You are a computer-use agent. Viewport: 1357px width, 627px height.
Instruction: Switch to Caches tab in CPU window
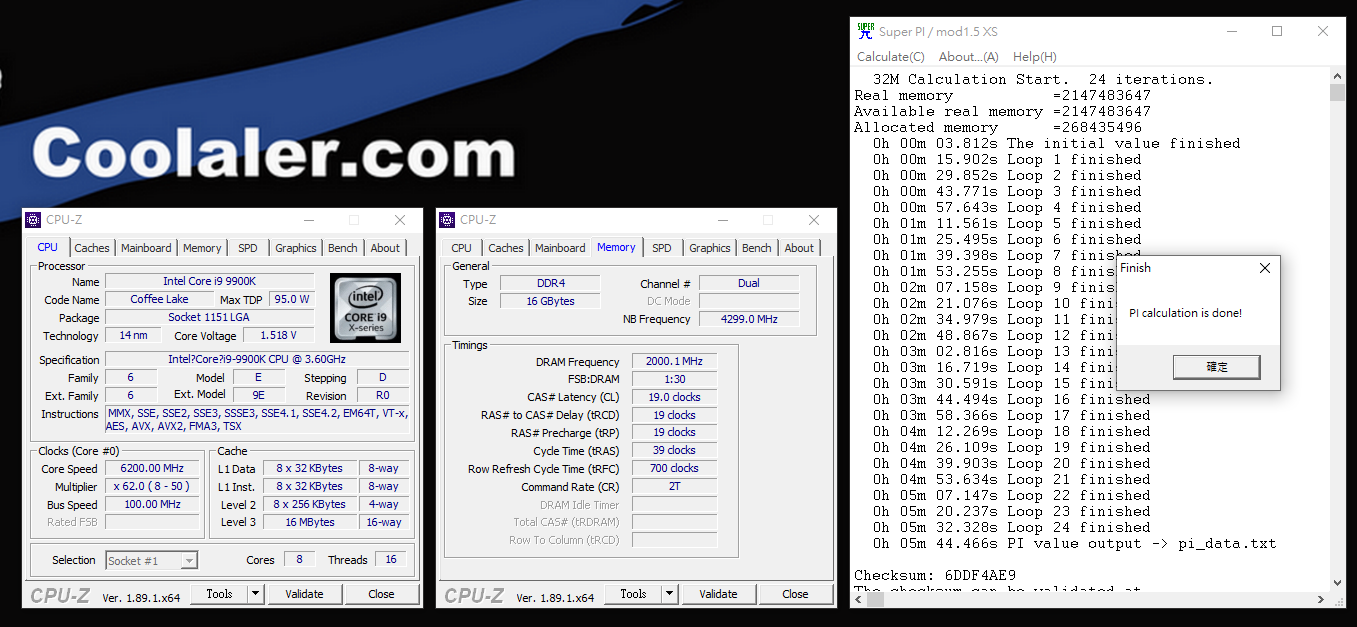[92, 248]
